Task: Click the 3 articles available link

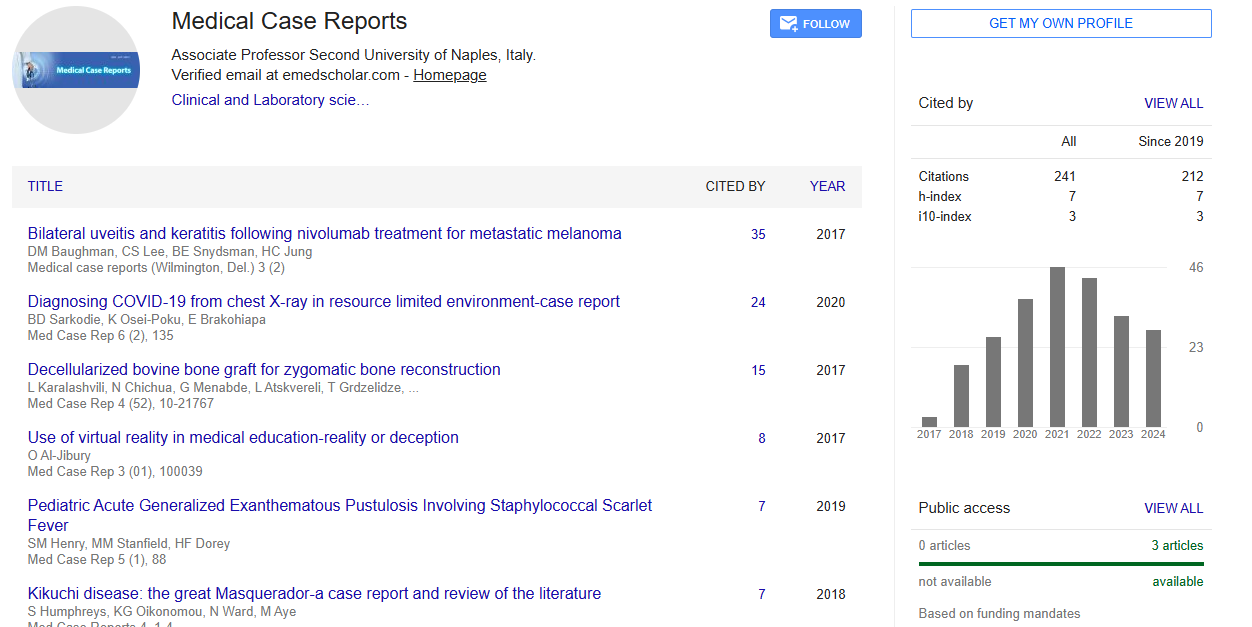Action: point(1177,546)
